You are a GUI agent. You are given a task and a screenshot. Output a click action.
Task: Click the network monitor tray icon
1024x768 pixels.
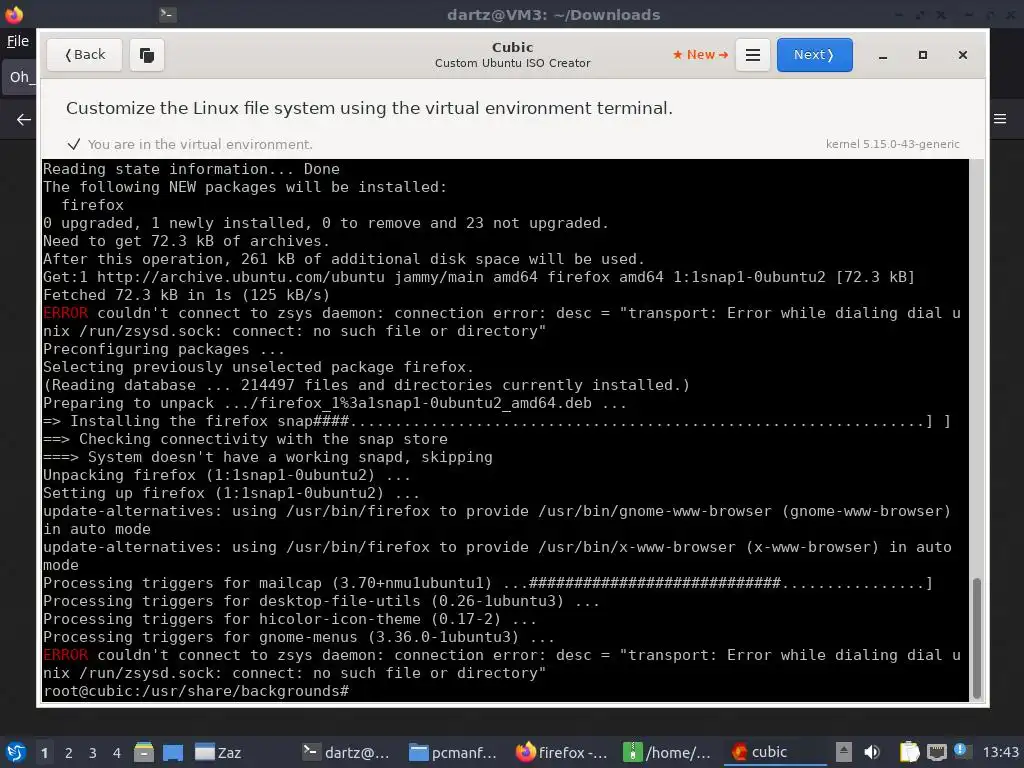936,752
